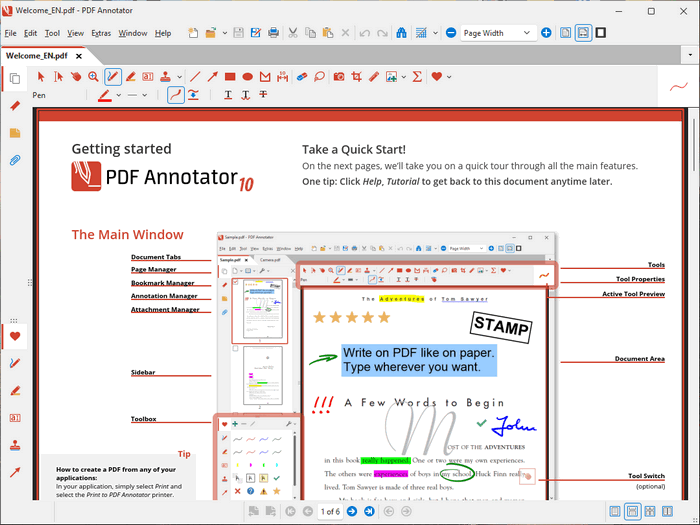Toggle fit page width view button
Image resolution: width=700 pixels, height=525 pixels.
(583, 33)
